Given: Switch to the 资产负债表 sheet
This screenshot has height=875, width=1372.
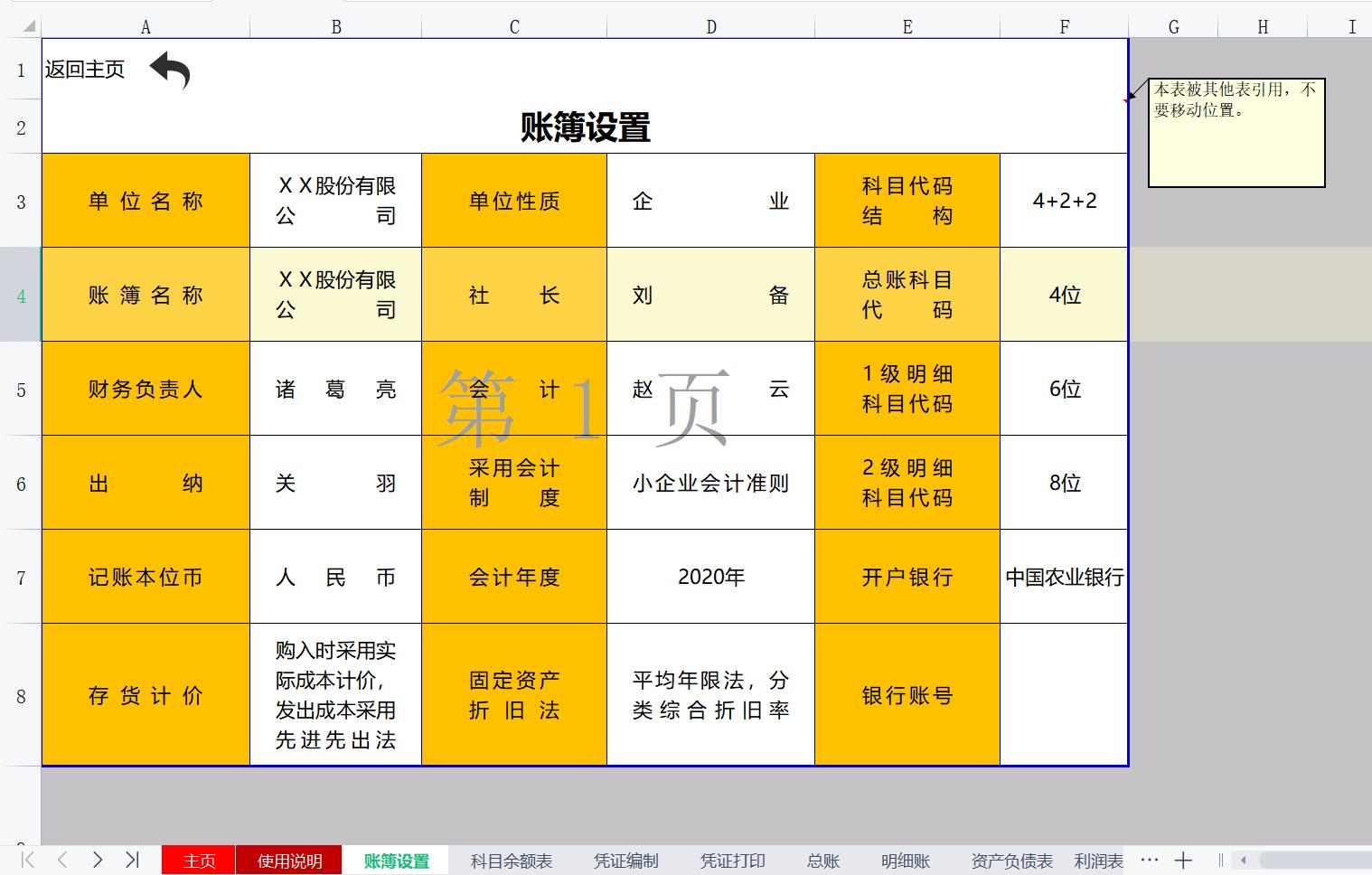Looking at the screenshot, I should [x=1012, y=861].
